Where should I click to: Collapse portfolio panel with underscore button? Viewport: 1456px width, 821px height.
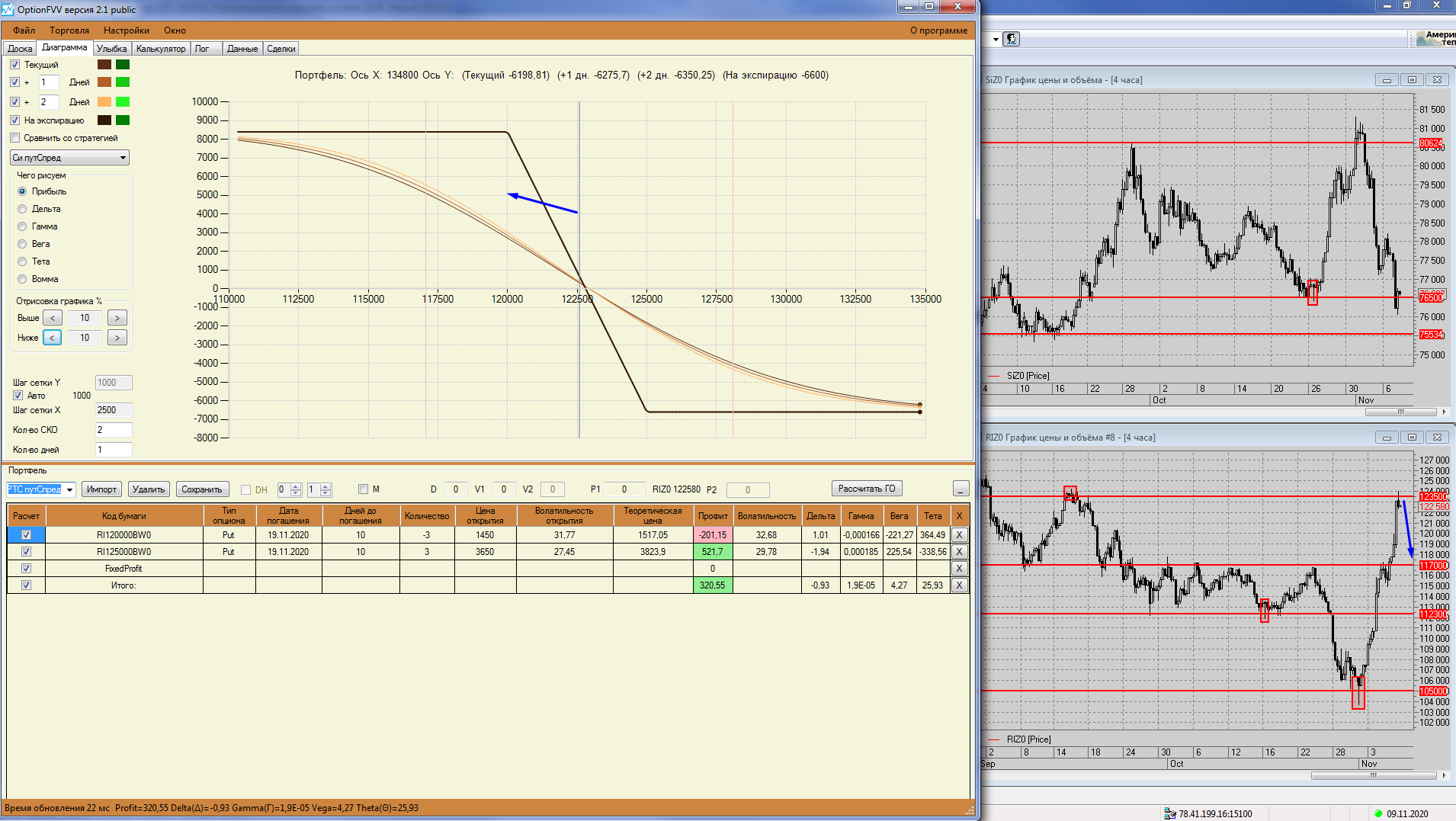(961, 489)
